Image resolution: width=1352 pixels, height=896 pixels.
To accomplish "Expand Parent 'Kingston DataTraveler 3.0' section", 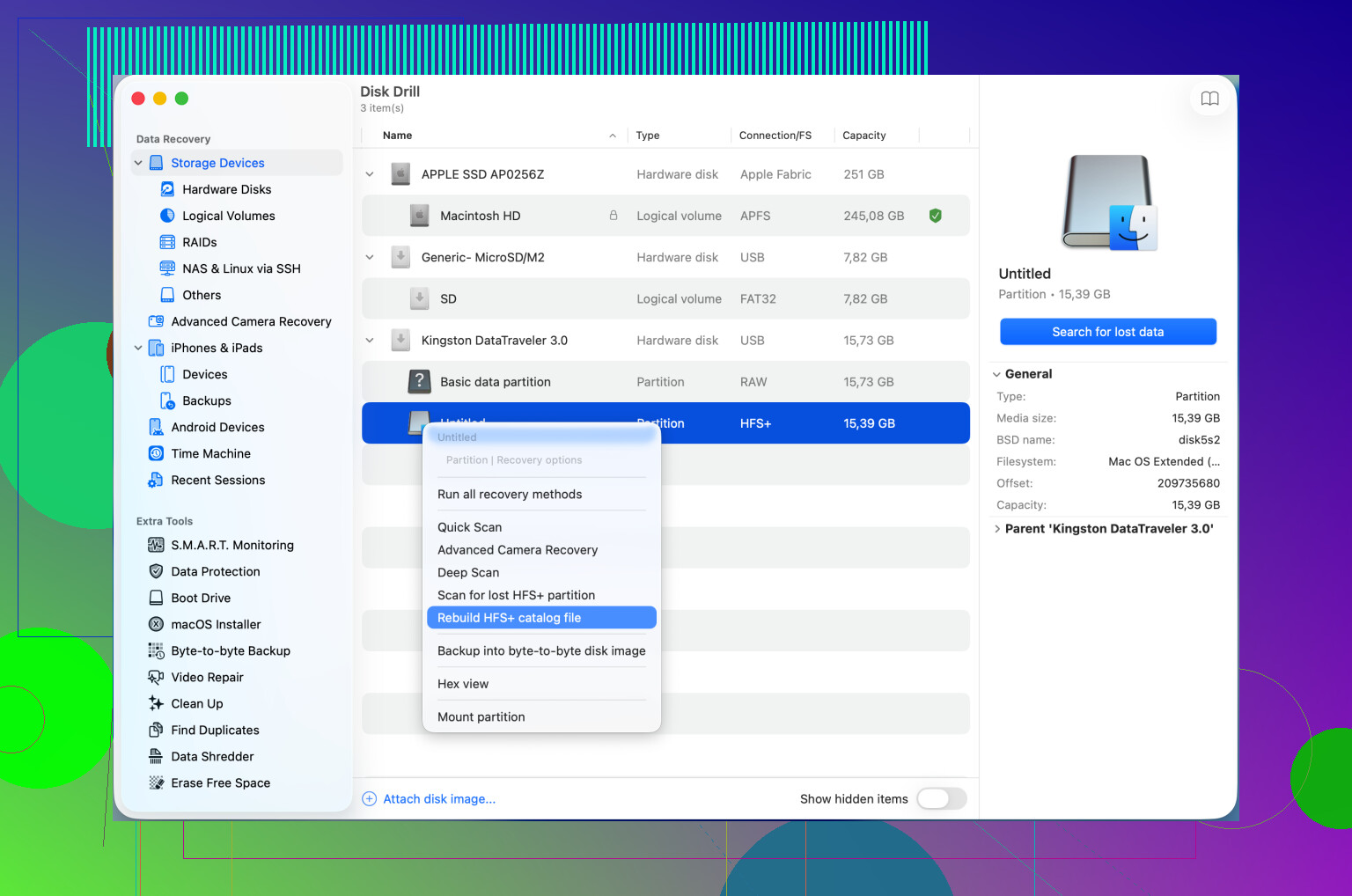I will pos(996,529).
